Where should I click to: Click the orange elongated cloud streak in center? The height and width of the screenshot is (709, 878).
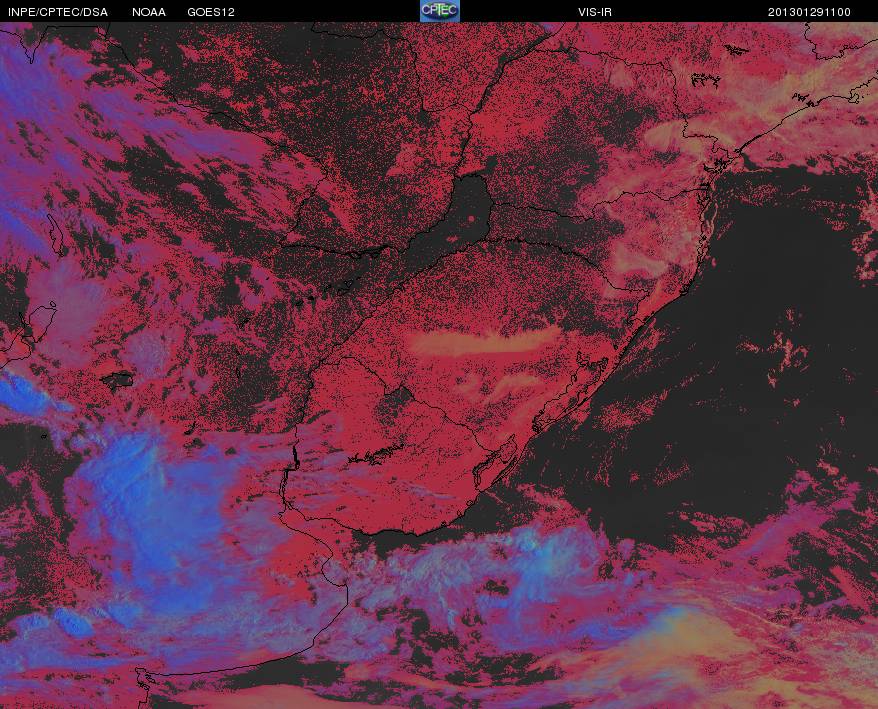(485, 341)
